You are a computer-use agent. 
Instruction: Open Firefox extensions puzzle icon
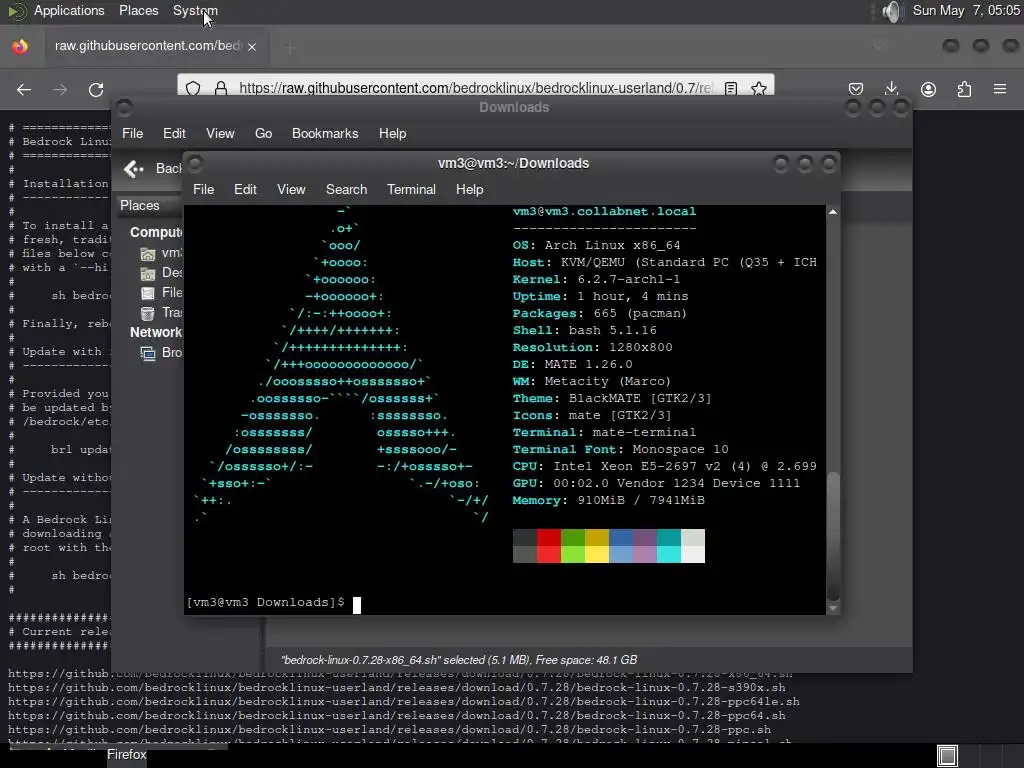[964, 89]
